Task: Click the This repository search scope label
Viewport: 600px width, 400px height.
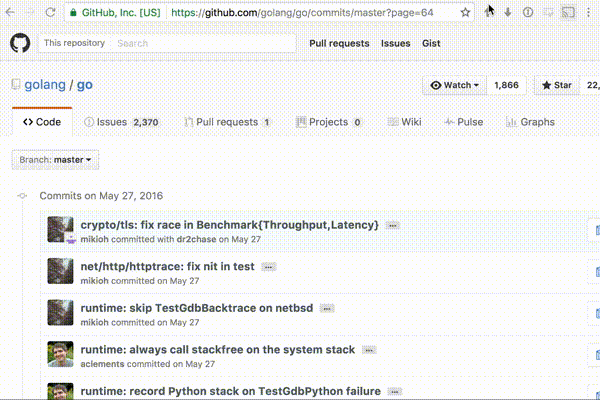Action: pos(74,43)
